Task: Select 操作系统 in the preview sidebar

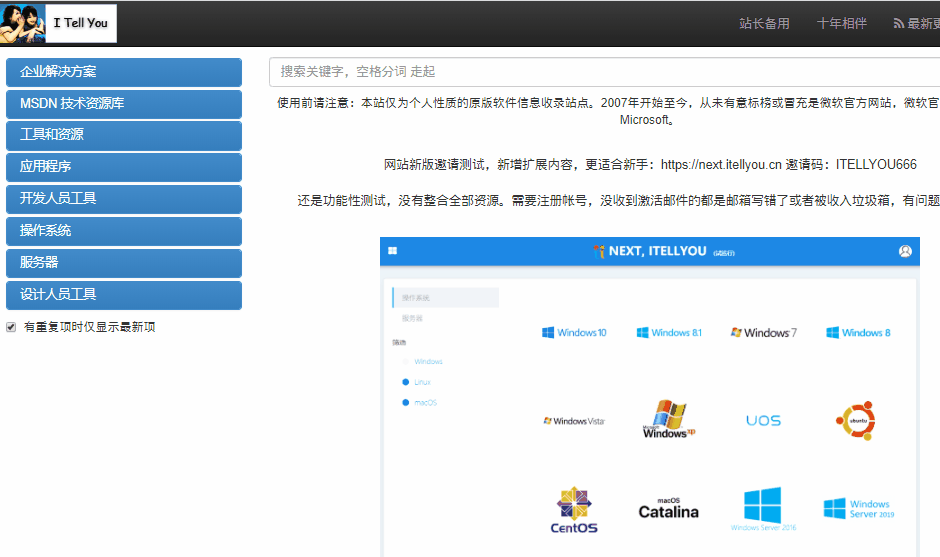Action: pos(445,297)
